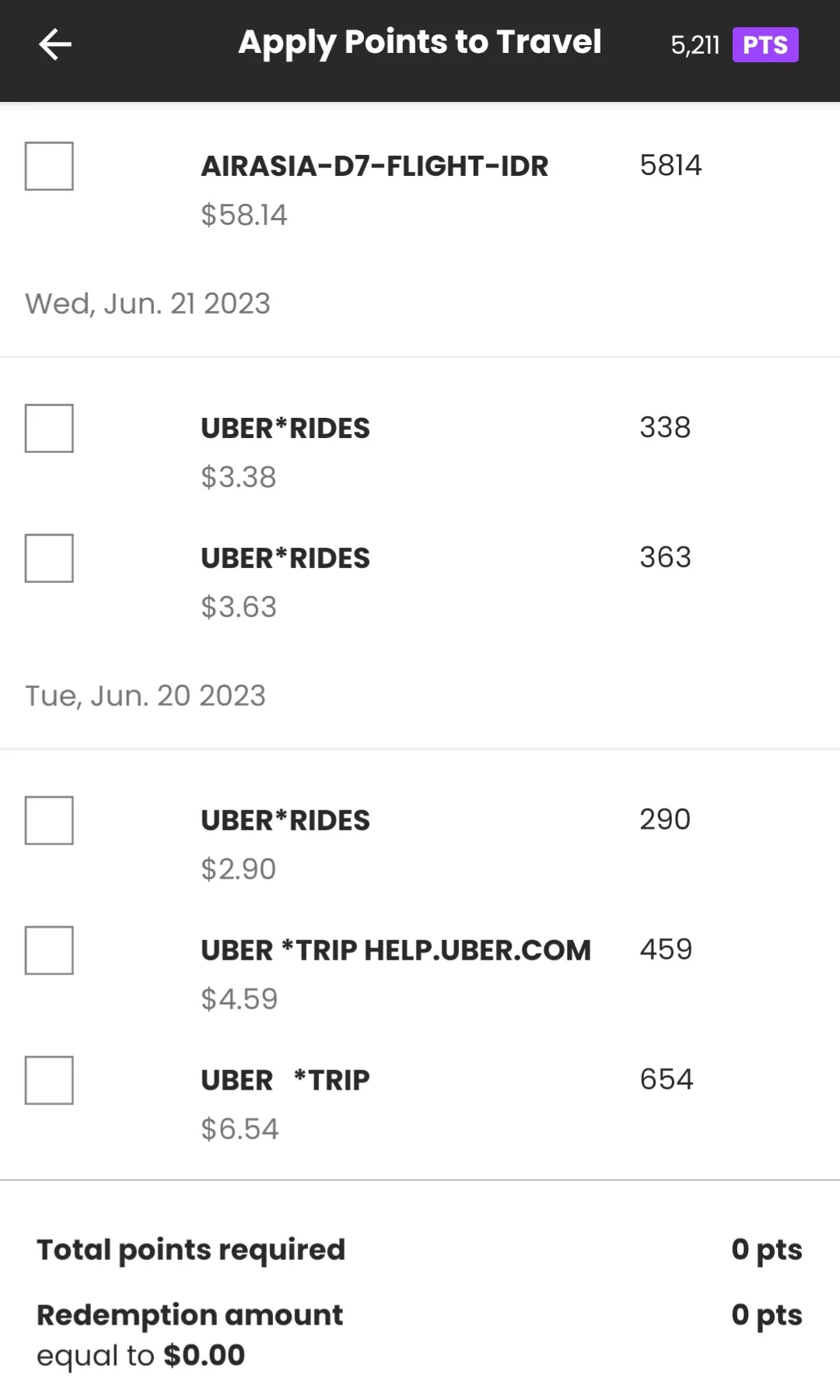The height and width of the screenshot is (1400, 840).
Task: Tick the $3.63 Uber Rides checkbox
Action: click(49, 558)
